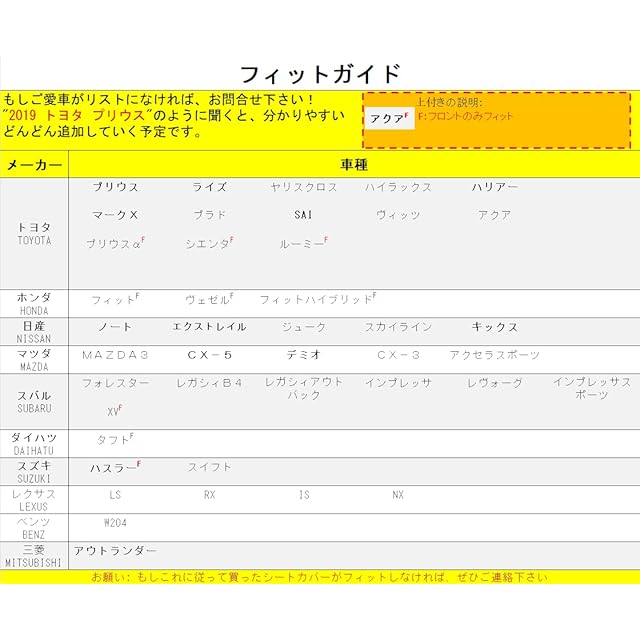Click プラド model name

click(209, 215)
